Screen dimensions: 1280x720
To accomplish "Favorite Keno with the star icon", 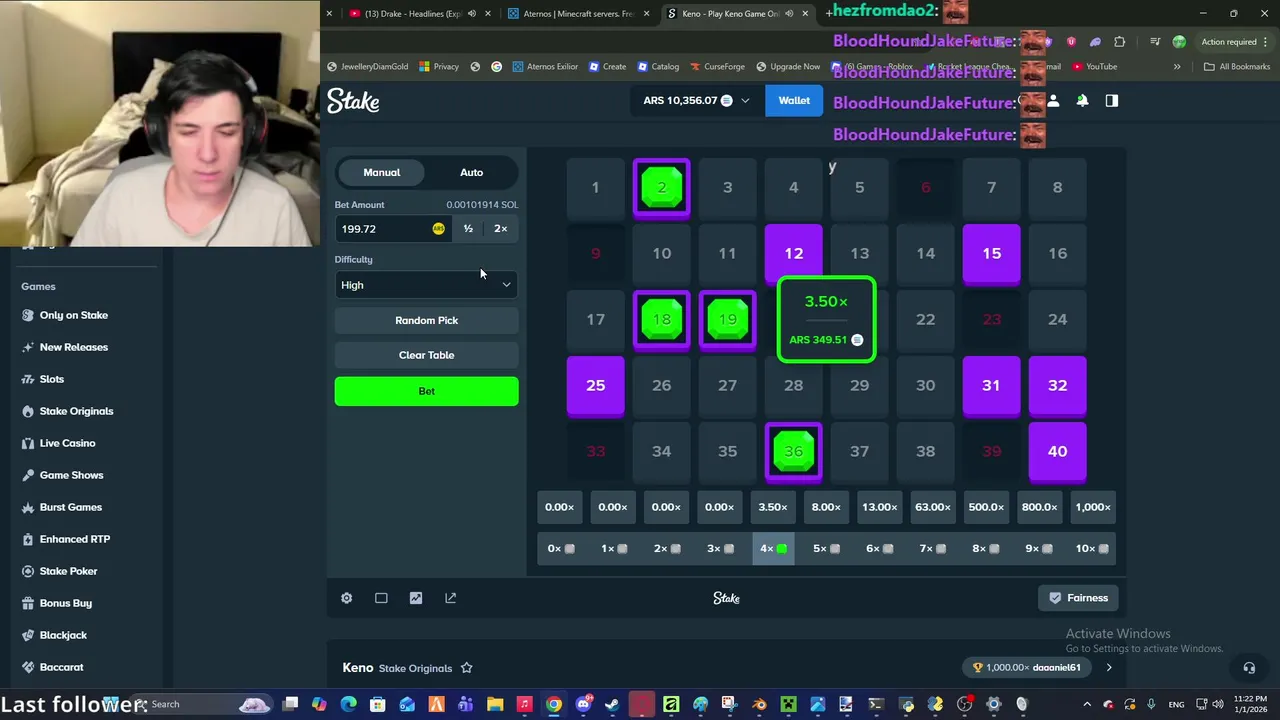I will point(466,668).
